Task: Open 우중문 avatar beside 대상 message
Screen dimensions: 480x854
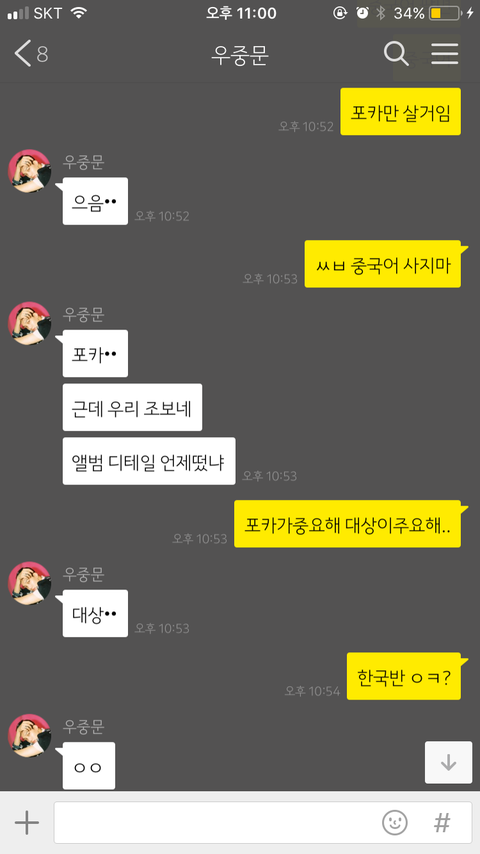Action: 29,583
